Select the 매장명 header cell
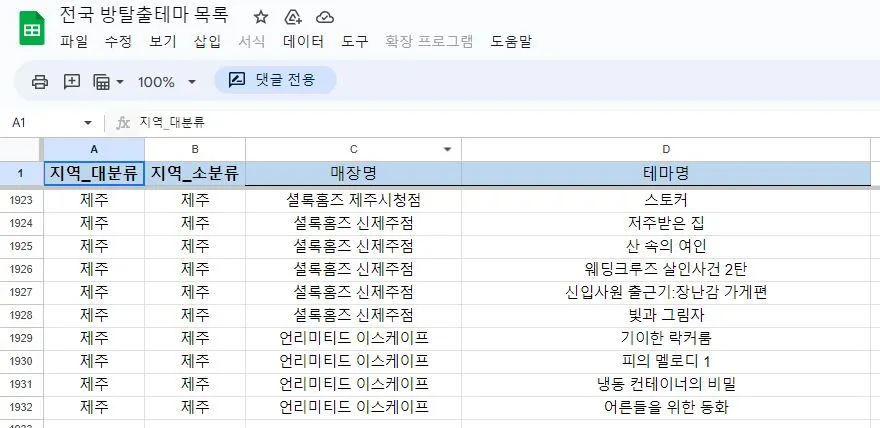Viewport: 880px width, 428px height. [354, 173]
